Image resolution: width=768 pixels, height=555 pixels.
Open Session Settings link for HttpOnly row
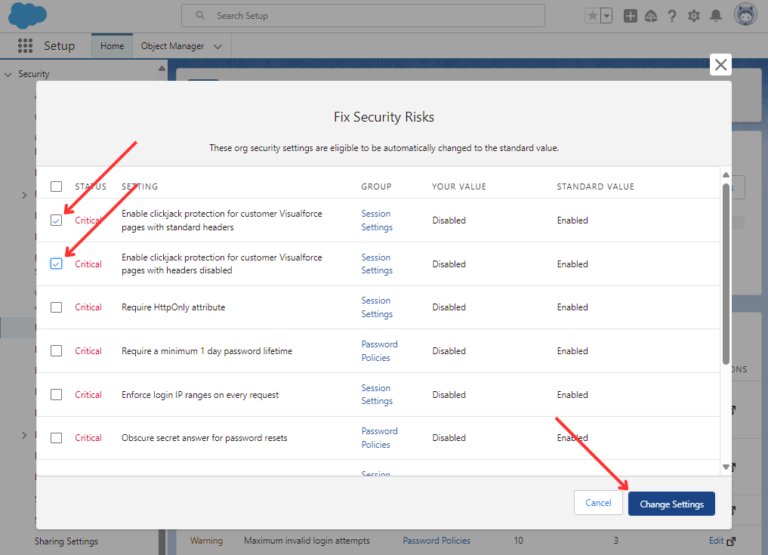pyautogui.click(x=377, y=307)
